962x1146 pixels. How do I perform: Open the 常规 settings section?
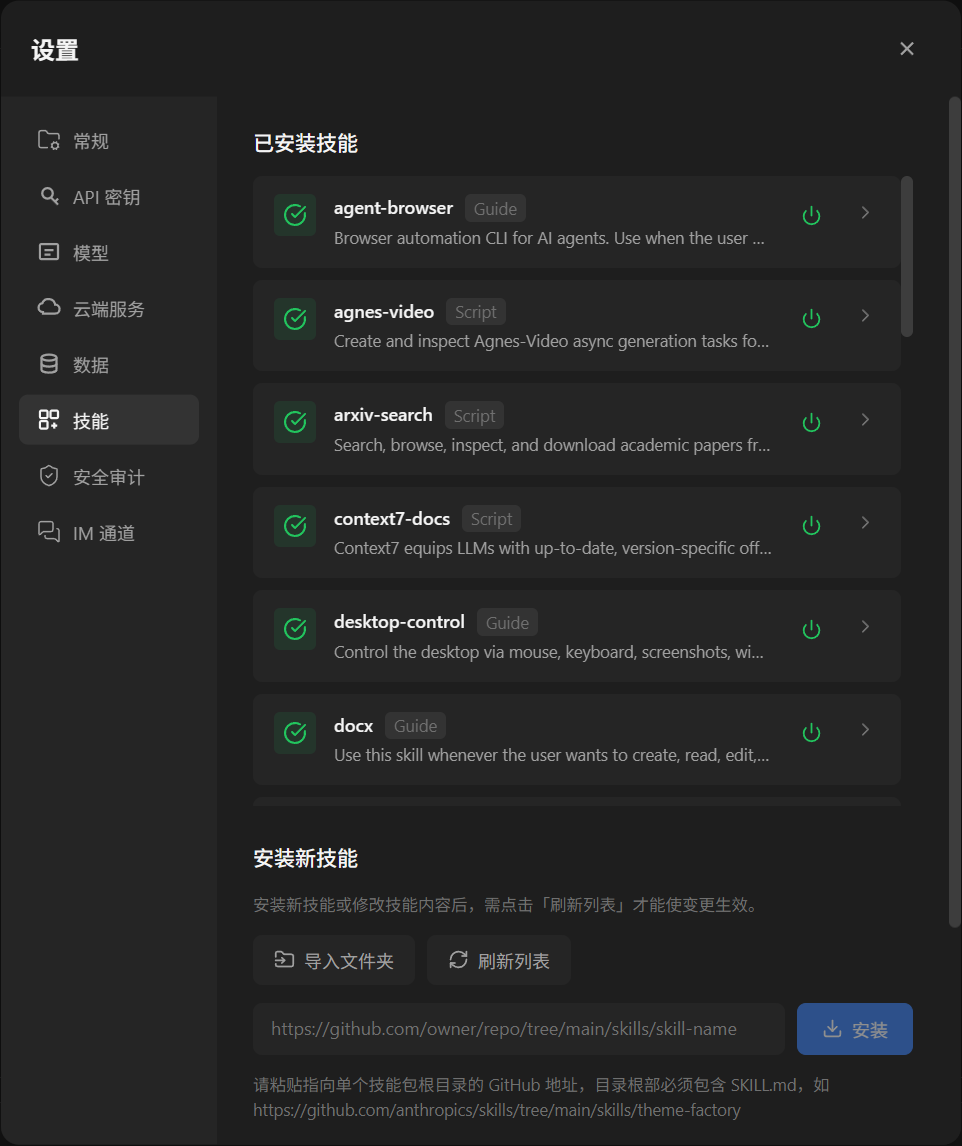(x=109, y=140)
